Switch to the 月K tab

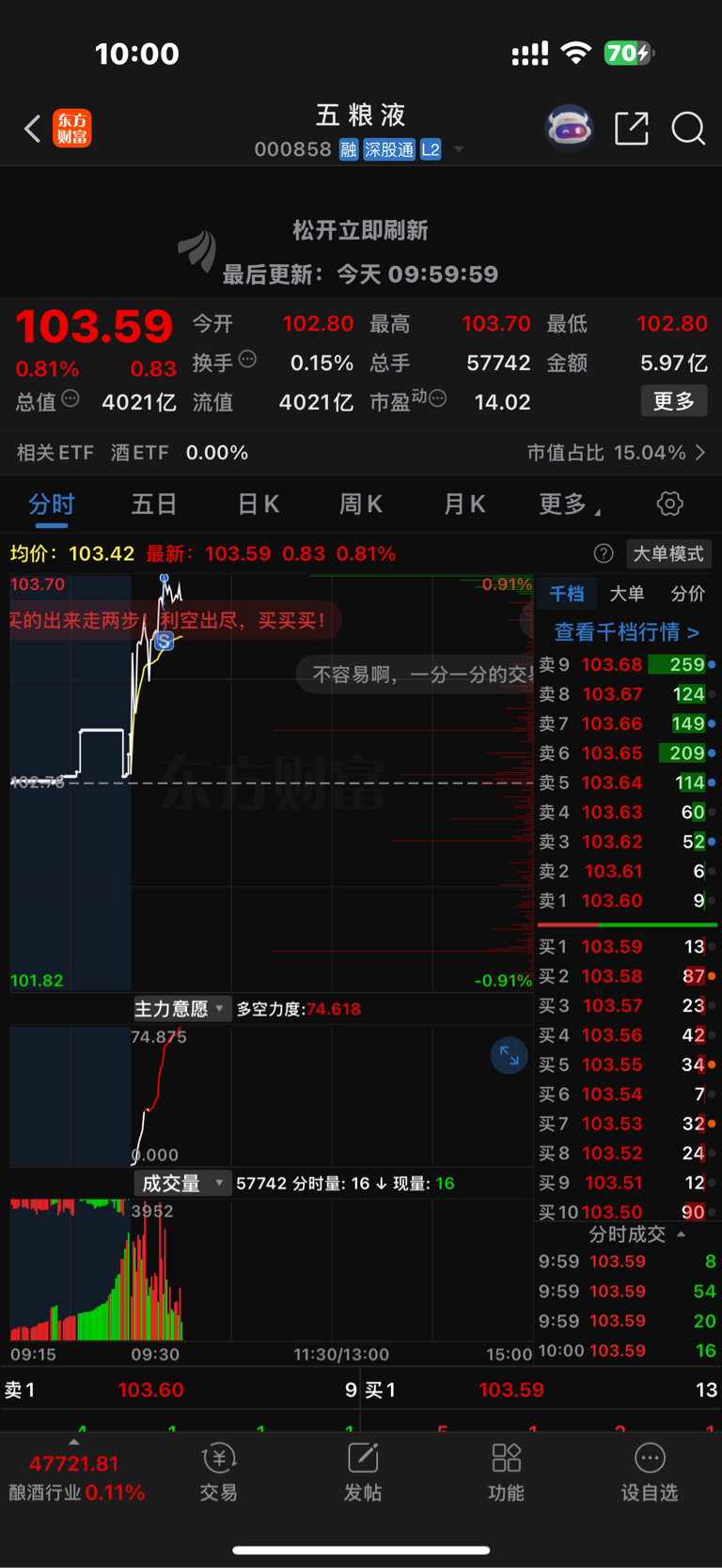(x=464, y=505)
